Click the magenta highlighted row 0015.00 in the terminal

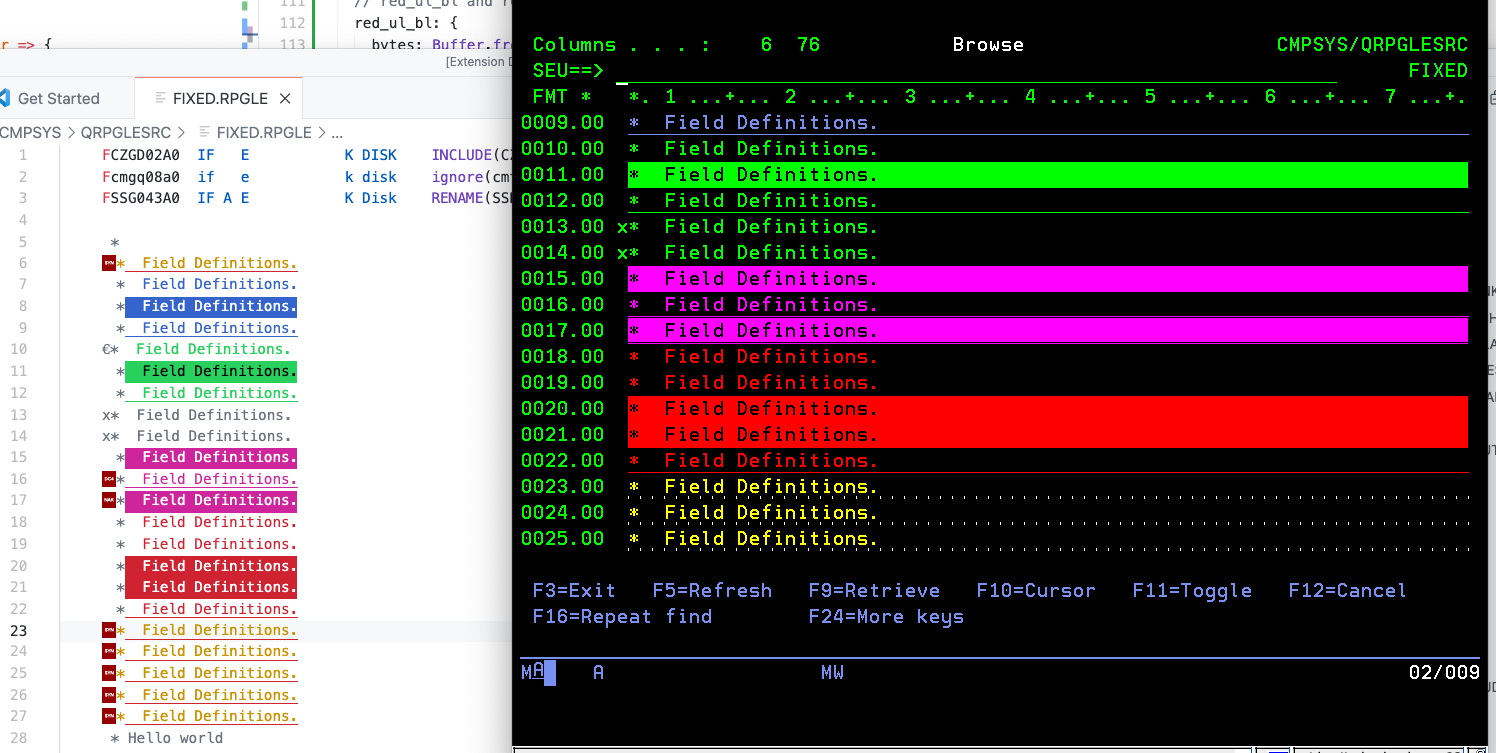coord(1048,279)
